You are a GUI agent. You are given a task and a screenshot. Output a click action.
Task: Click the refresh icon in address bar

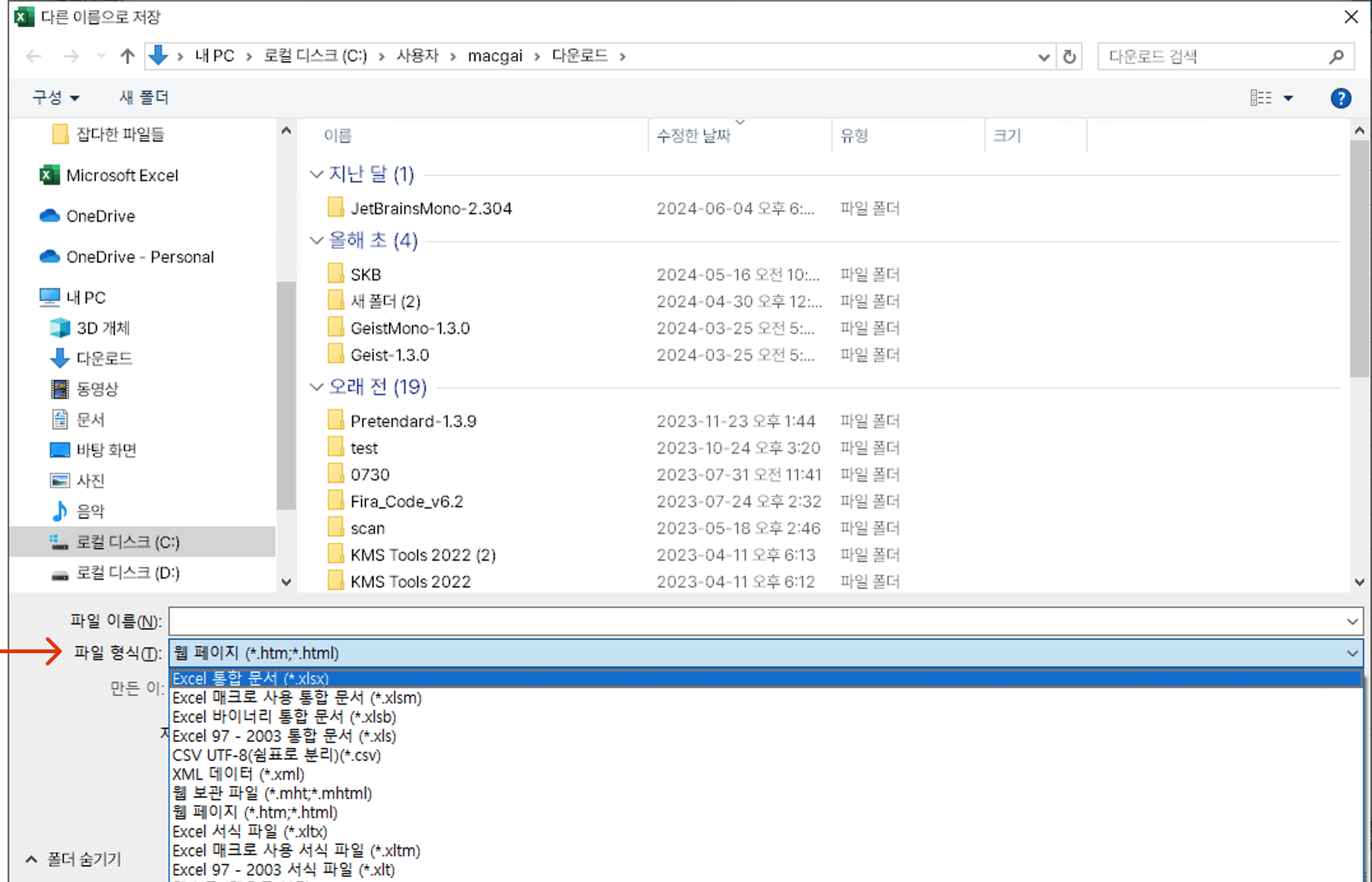pyautogui.click(x=1069, y=57)
